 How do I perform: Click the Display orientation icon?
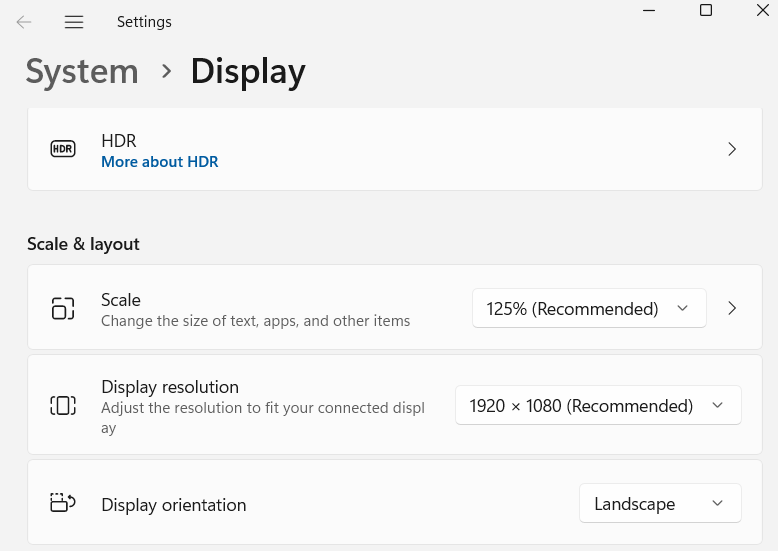point(63,503)
